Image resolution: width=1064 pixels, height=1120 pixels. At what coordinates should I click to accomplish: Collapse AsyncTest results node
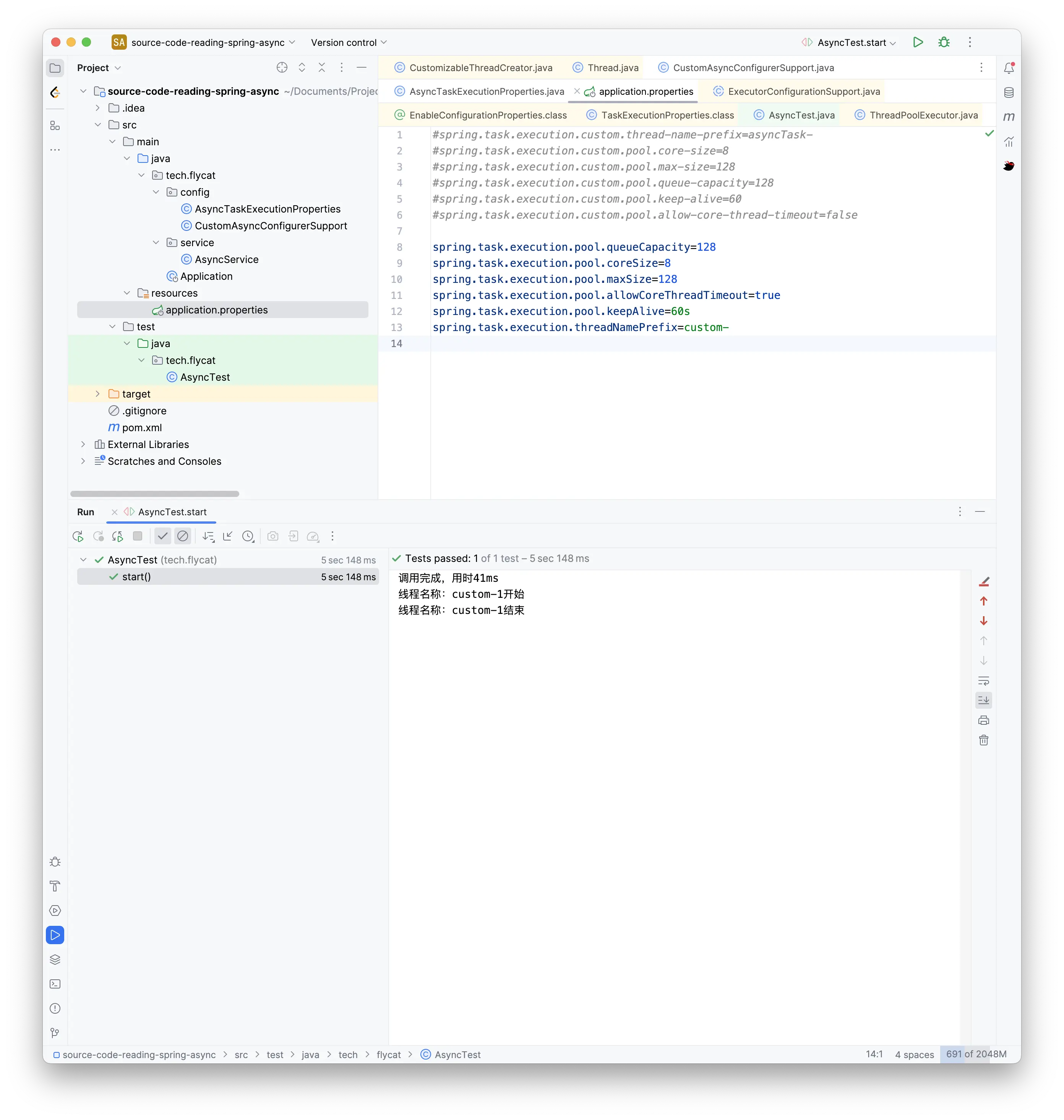tap(83, 560)
